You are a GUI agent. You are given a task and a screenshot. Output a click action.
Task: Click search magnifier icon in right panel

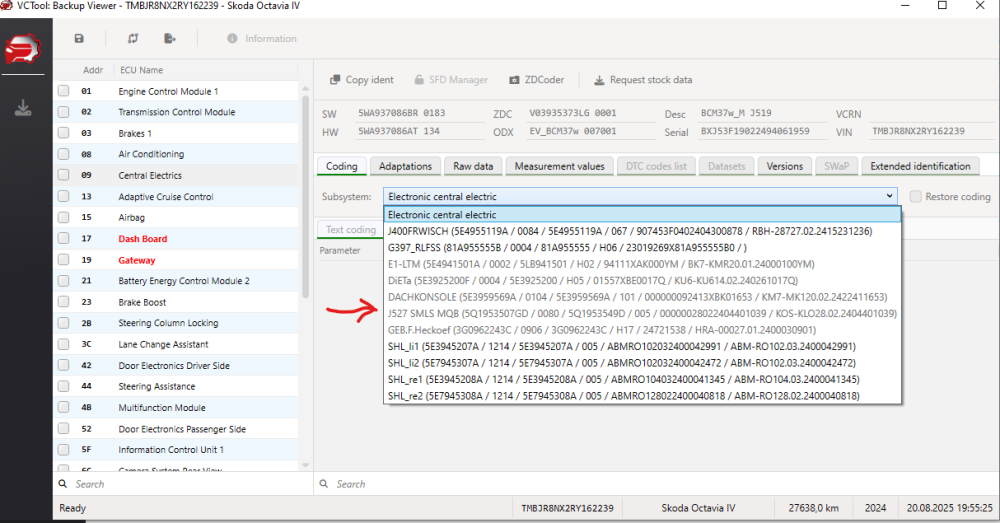(324, 484)
